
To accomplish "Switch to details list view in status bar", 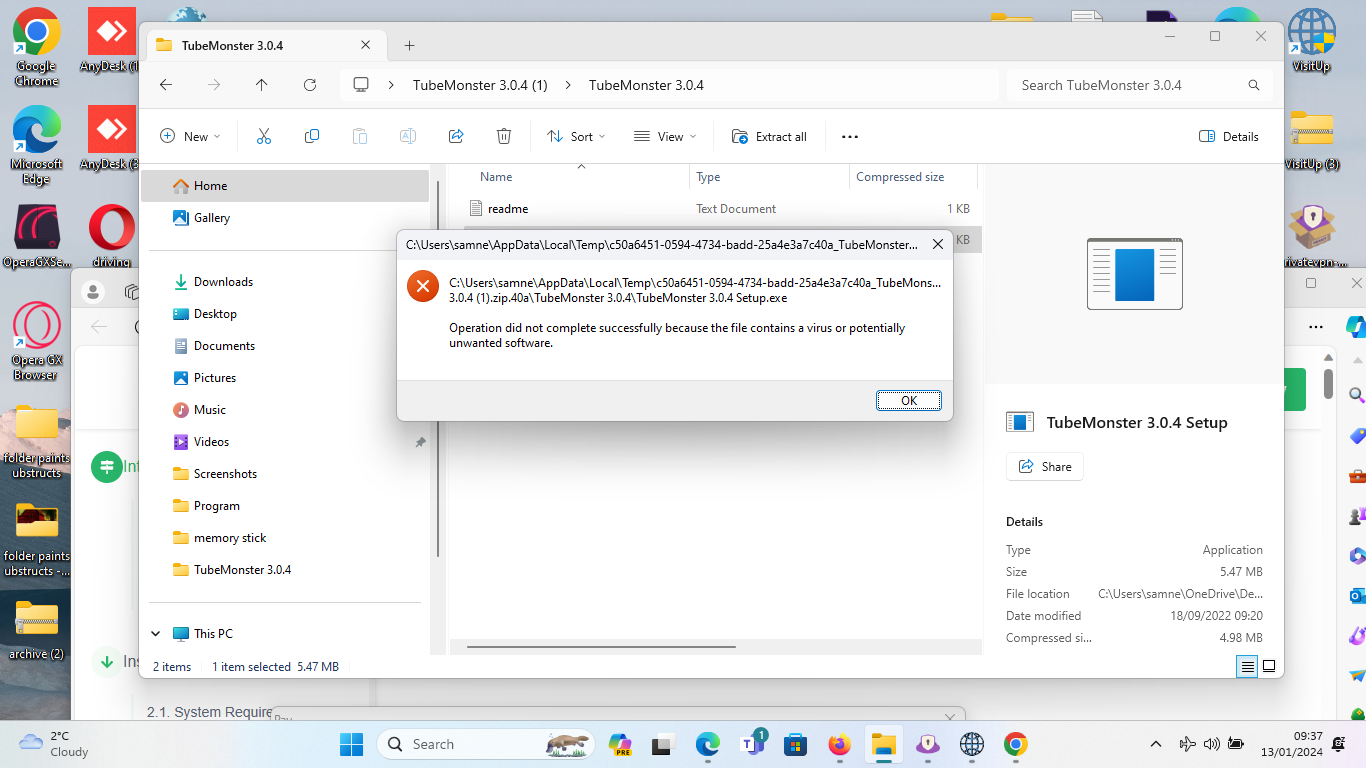I will pos(1247,666).
